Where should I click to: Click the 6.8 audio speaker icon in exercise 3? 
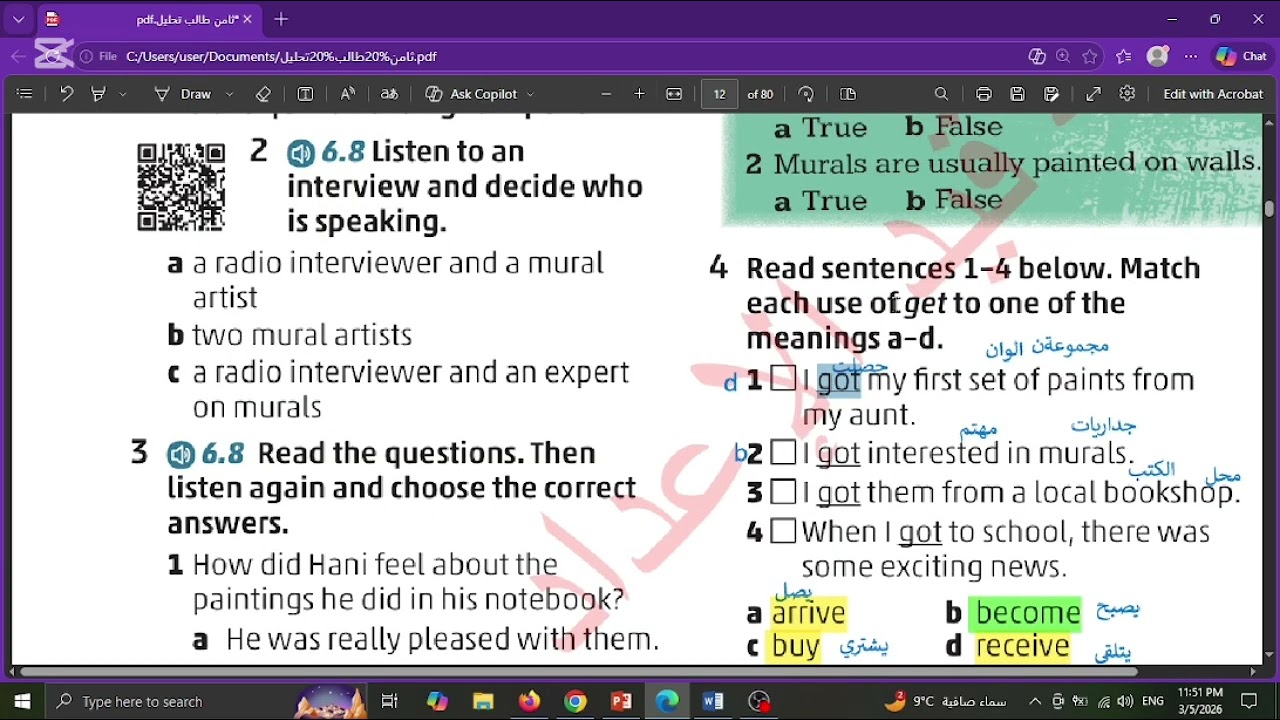pos(181,455)
